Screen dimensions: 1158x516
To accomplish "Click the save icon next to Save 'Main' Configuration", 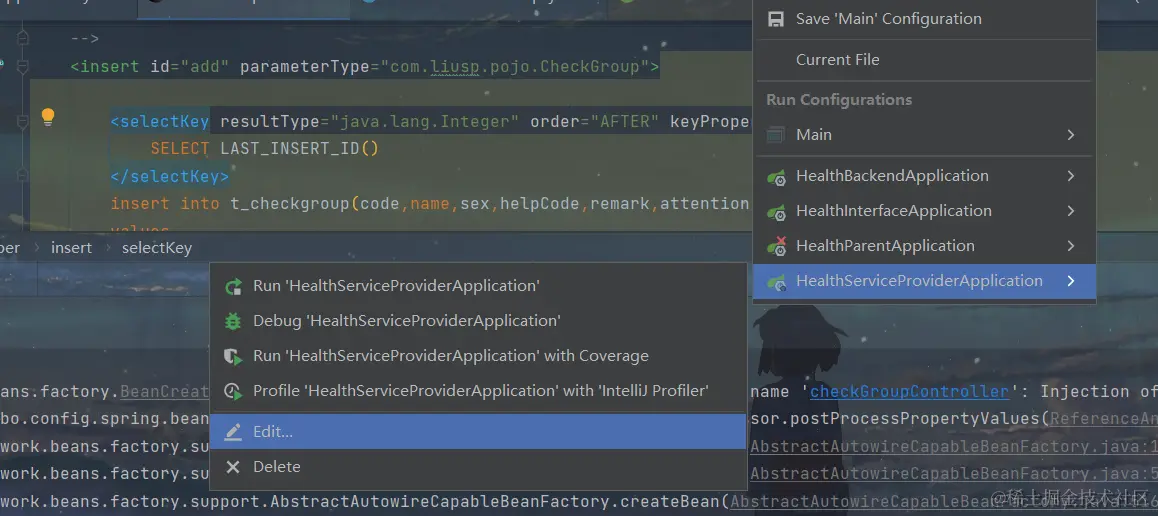I will (x=775, y=19).
